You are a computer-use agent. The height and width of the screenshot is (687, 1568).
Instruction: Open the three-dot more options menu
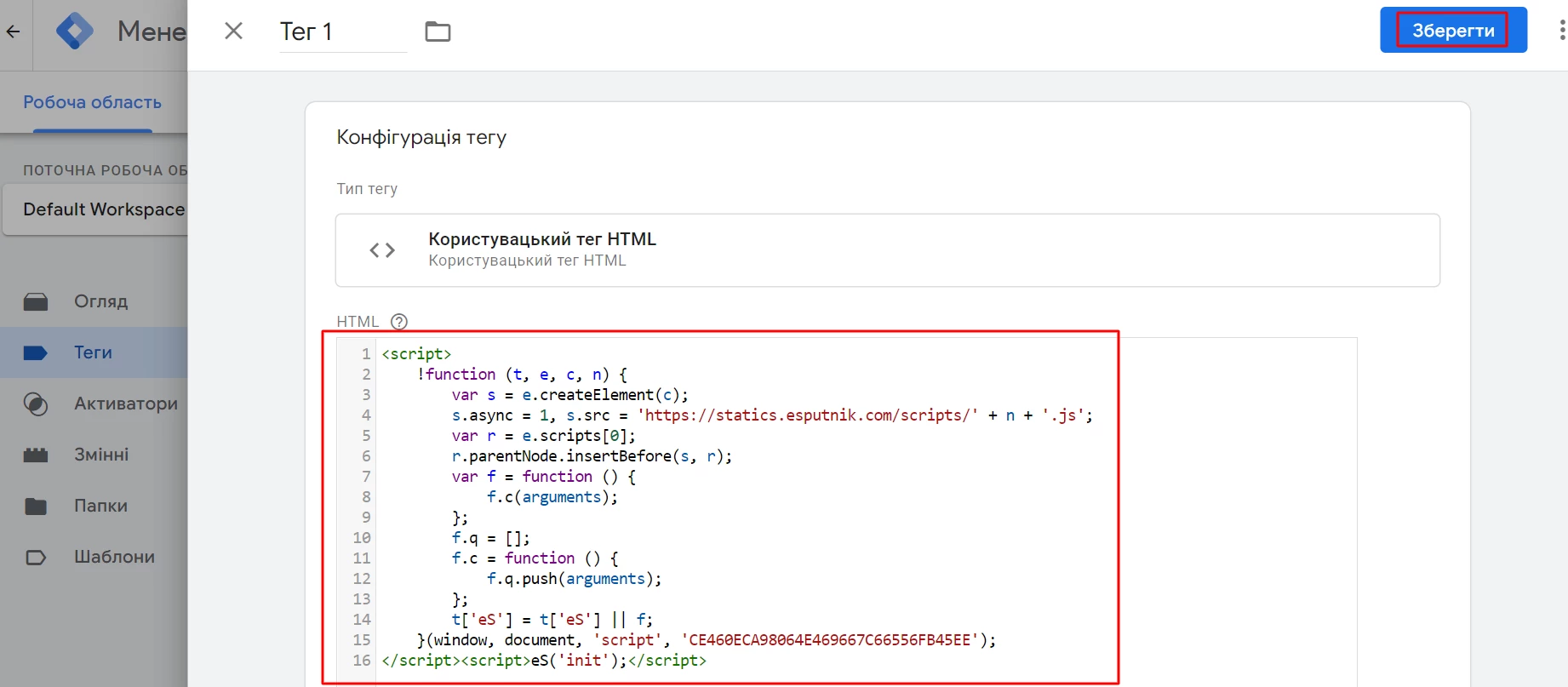(1561, 31)
